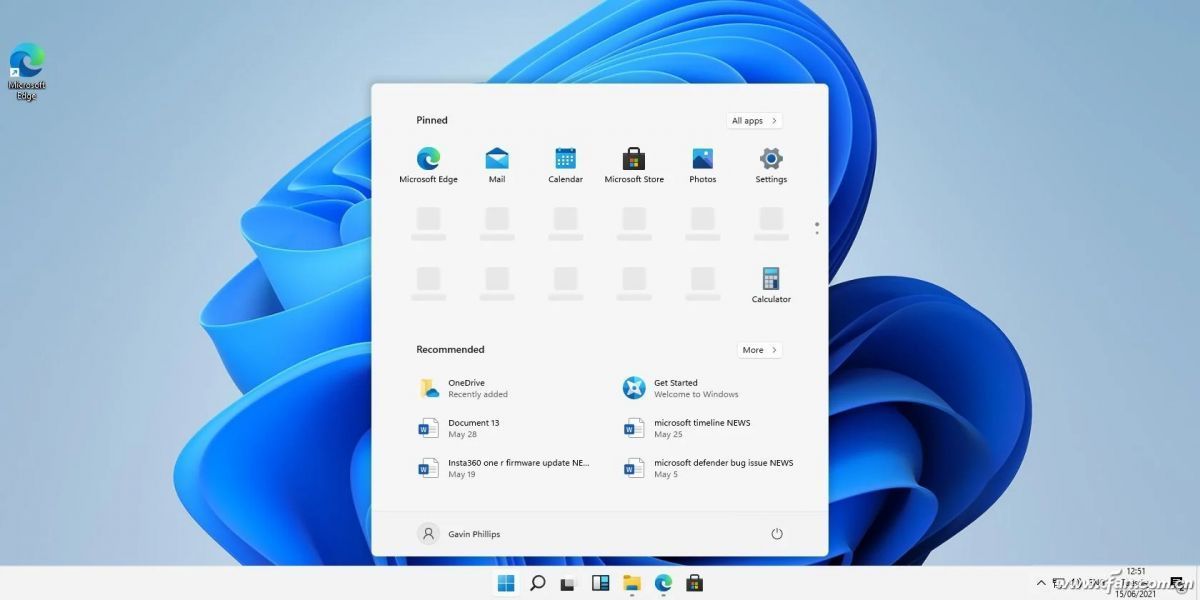Open Microsoft Store in pinned apps
The height and width of the screenshot is (600, 1200).
pos(634,165)
